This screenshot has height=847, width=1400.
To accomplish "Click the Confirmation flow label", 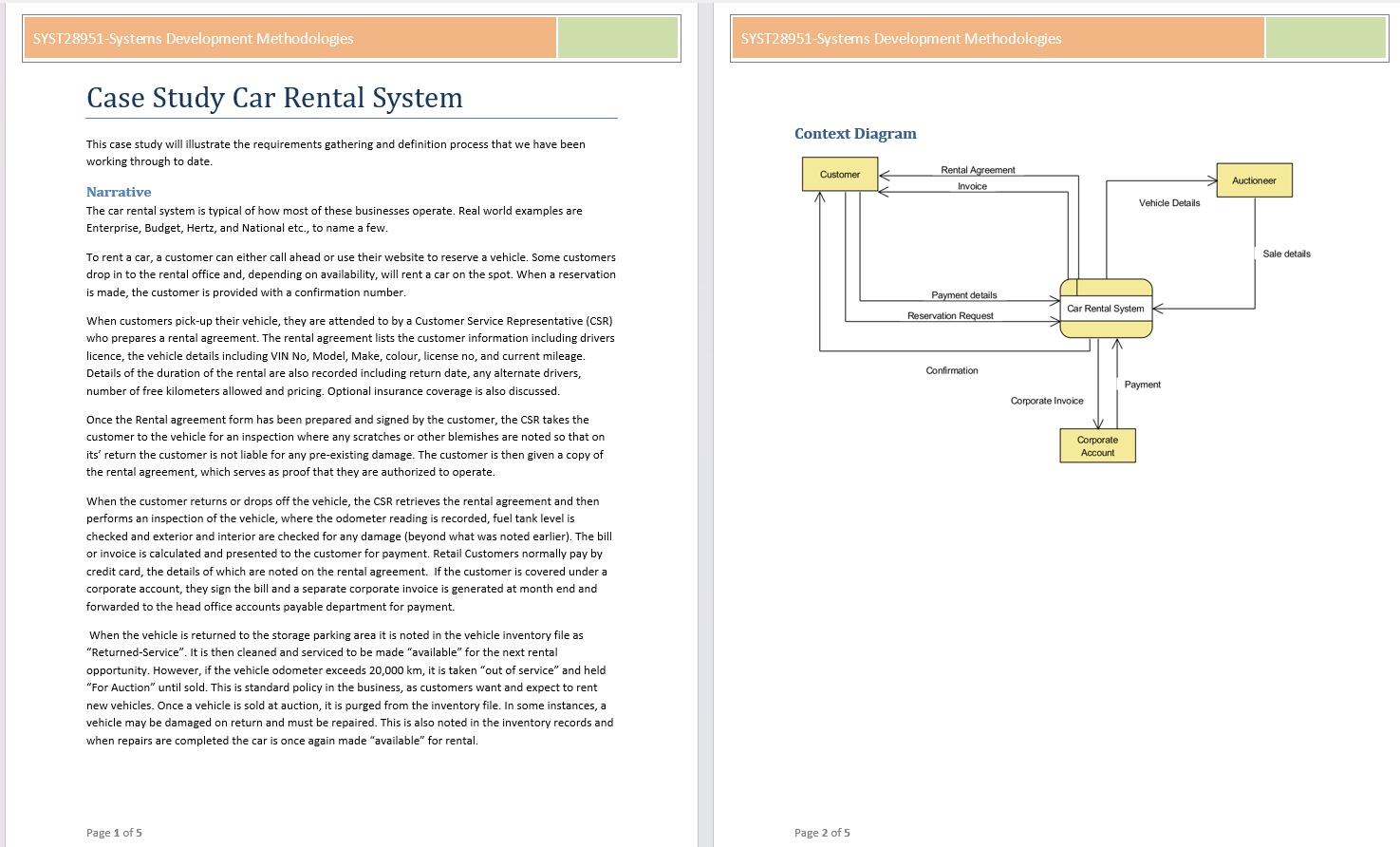I will (951, 370).
